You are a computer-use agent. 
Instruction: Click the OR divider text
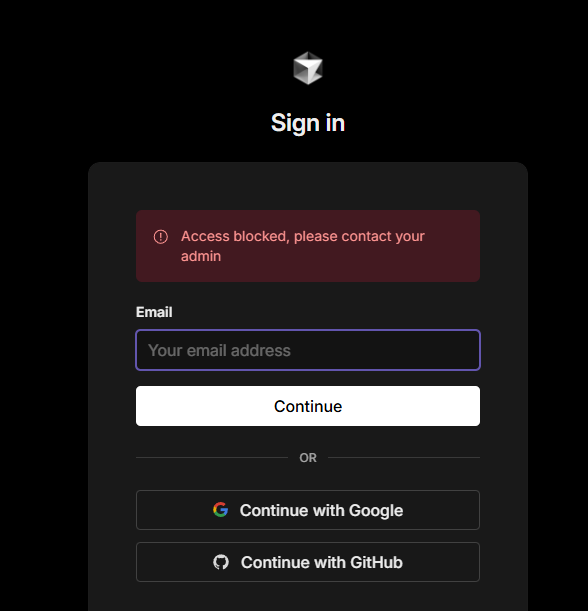(x=308, y=457)
